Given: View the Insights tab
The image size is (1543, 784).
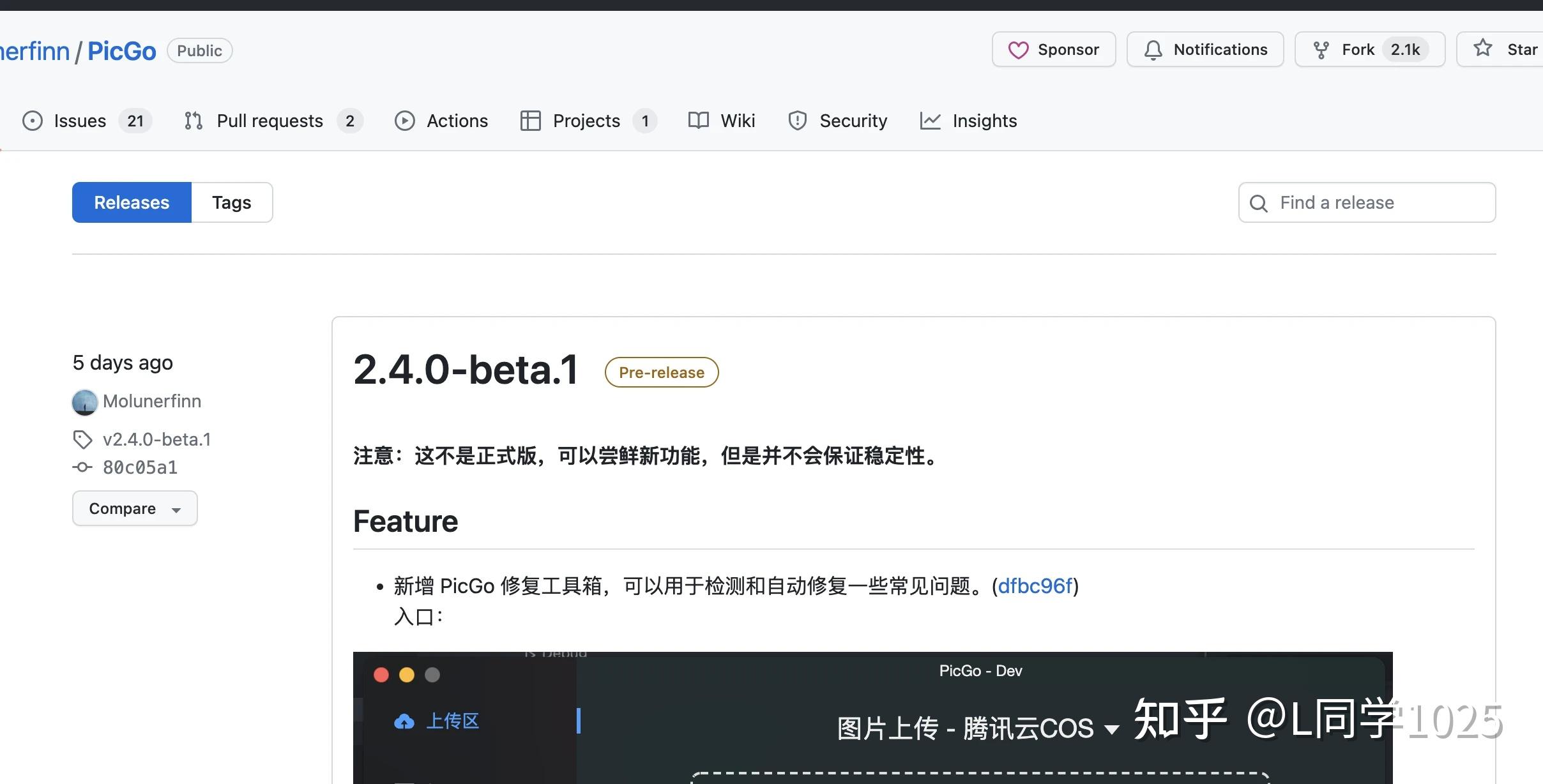Looking at the screenshot, I should [968, 121].
